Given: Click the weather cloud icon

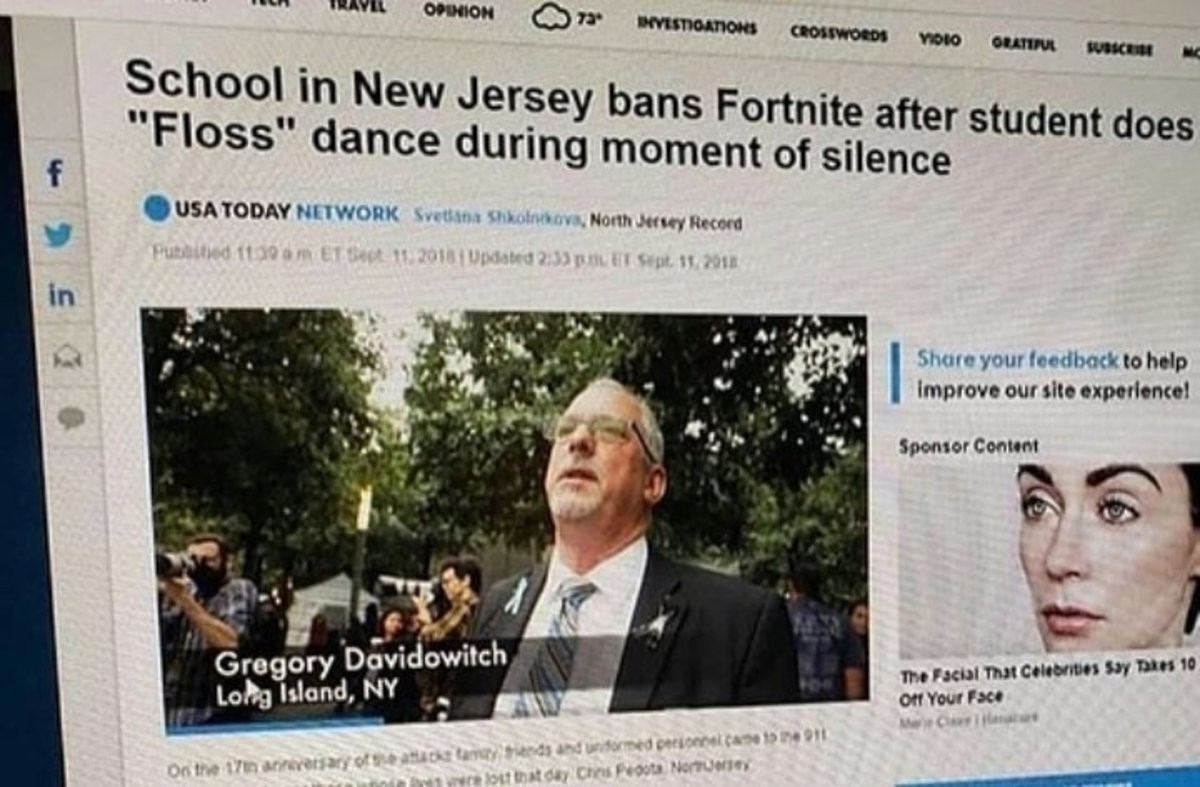Looking at the screenshot, I should [549, 18].
